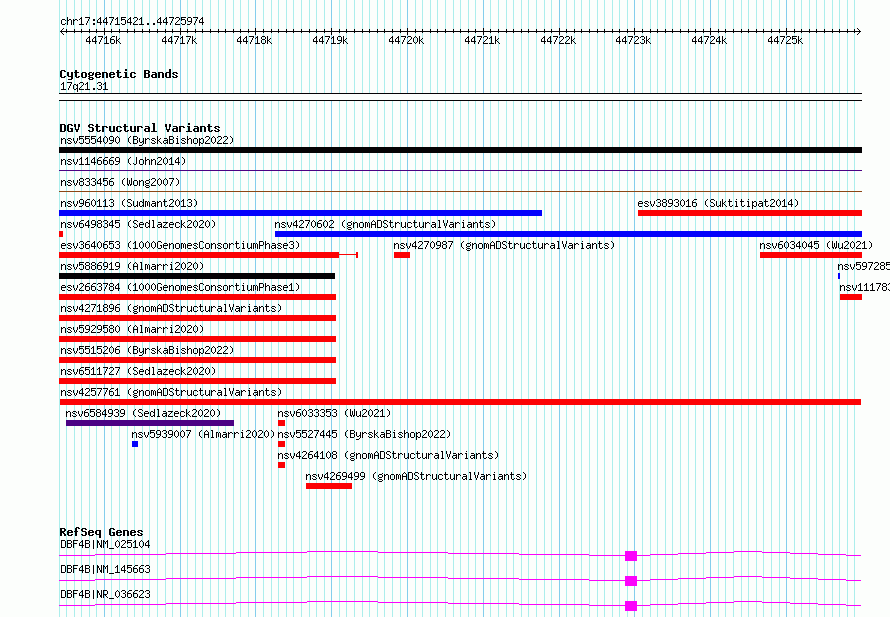Click nsv6034045 (Wu2021) label
Image resolution: width=890 pixels, height=617 pixels.
coord(816,245)
